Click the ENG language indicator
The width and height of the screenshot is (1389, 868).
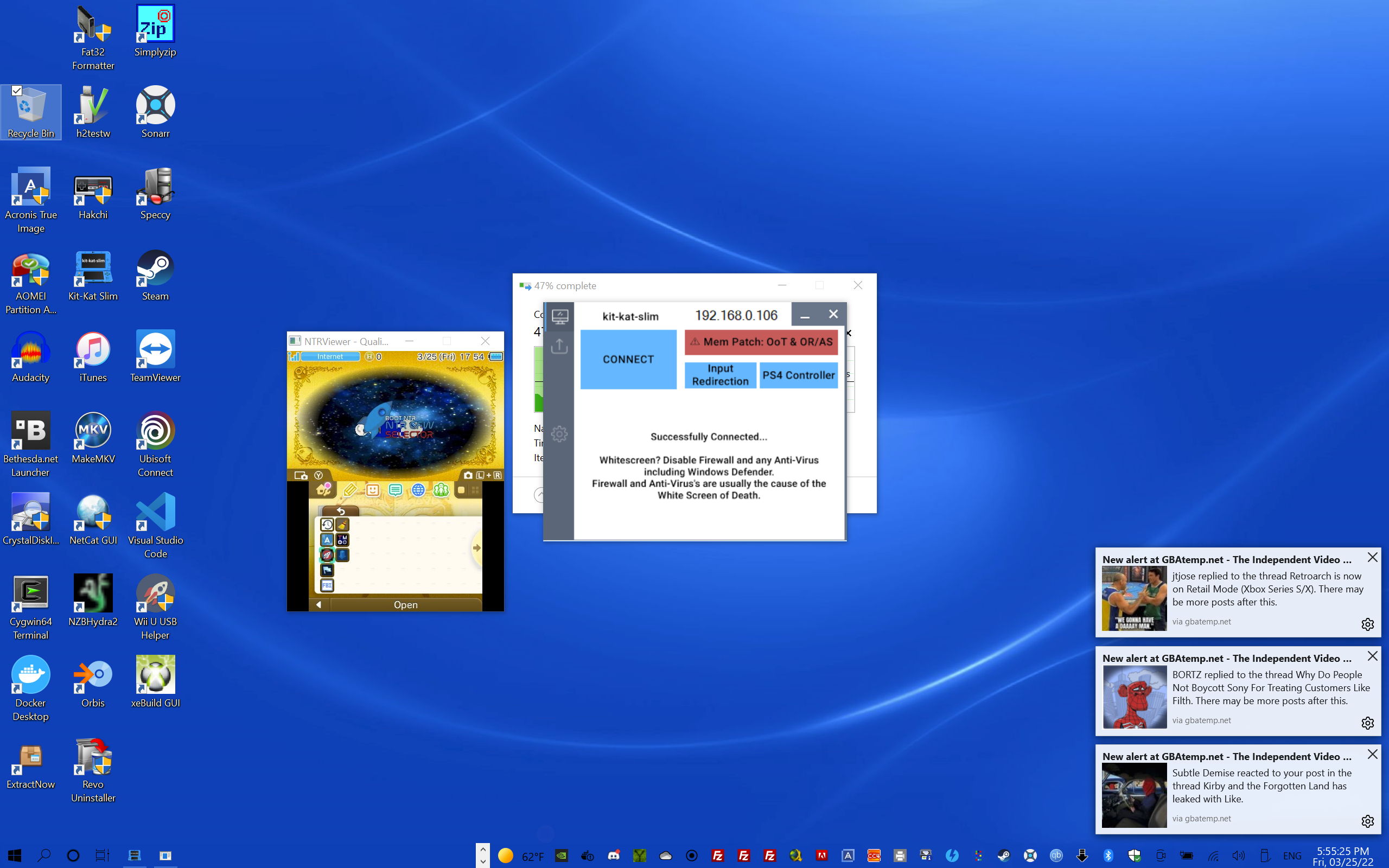[x=1292, y=856]
